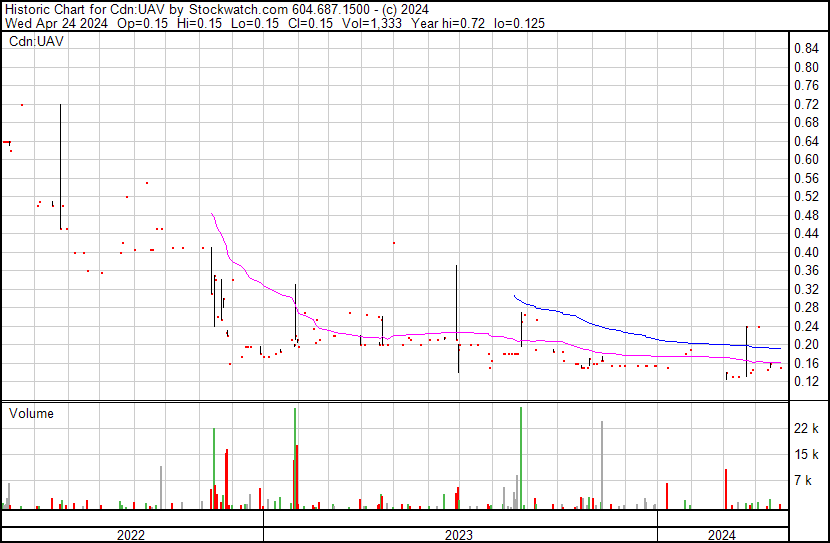Click the '22 k' volume axis label
Viewport: 830px width, 543px height.
(x=806, y=428)
